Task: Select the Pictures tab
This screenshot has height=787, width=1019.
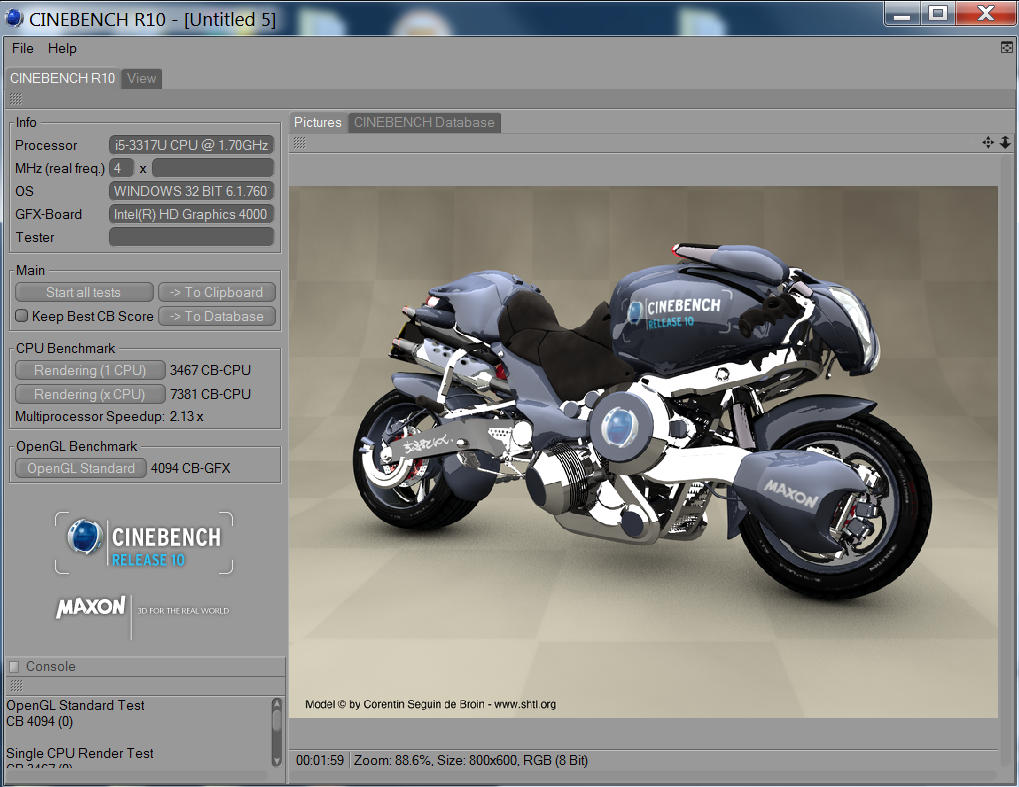Action: coord(318,122)
